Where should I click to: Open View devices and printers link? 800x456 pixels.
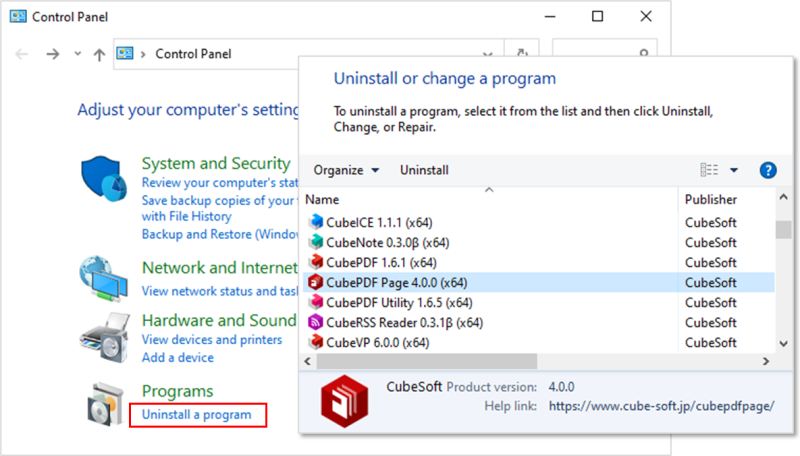pos(212,339)
